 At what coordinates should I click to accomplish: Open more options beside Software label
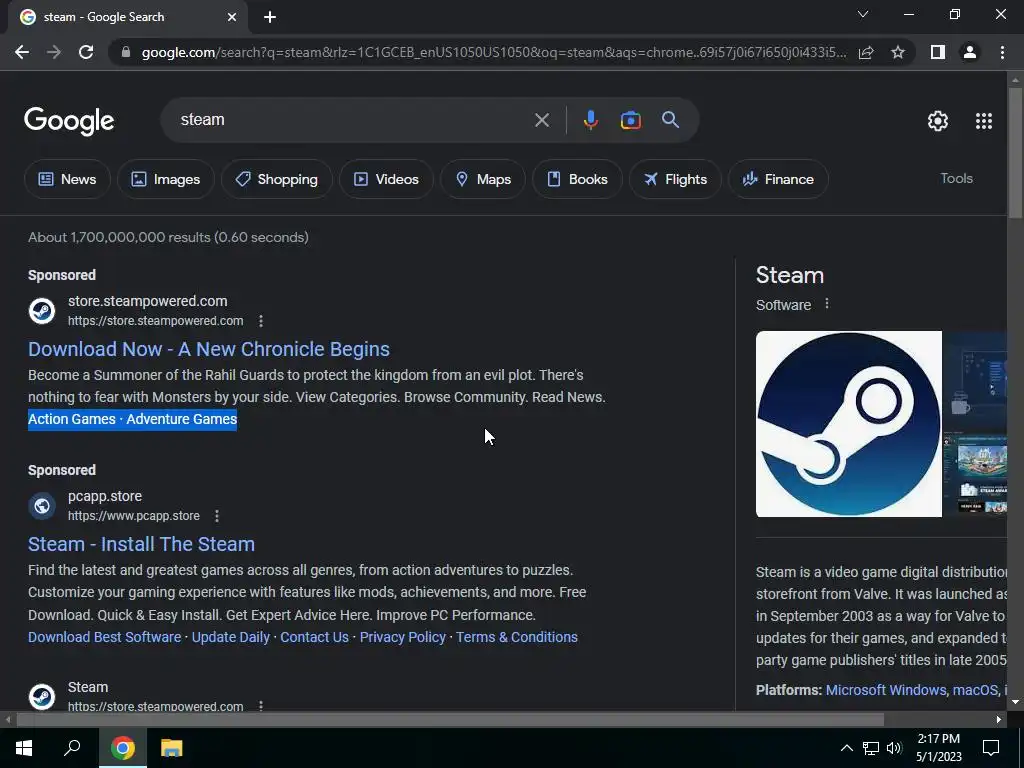(x=827, y=304)
